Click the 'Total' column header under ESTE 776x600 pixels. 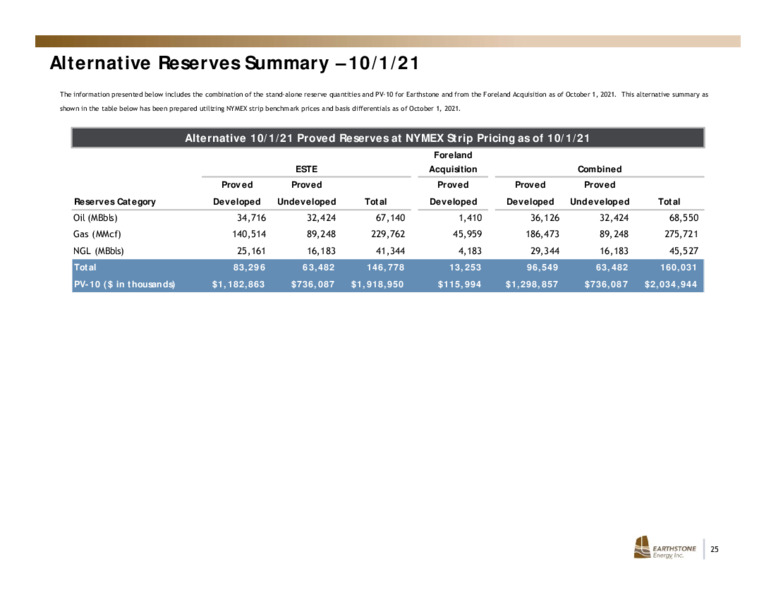(376, 201)
